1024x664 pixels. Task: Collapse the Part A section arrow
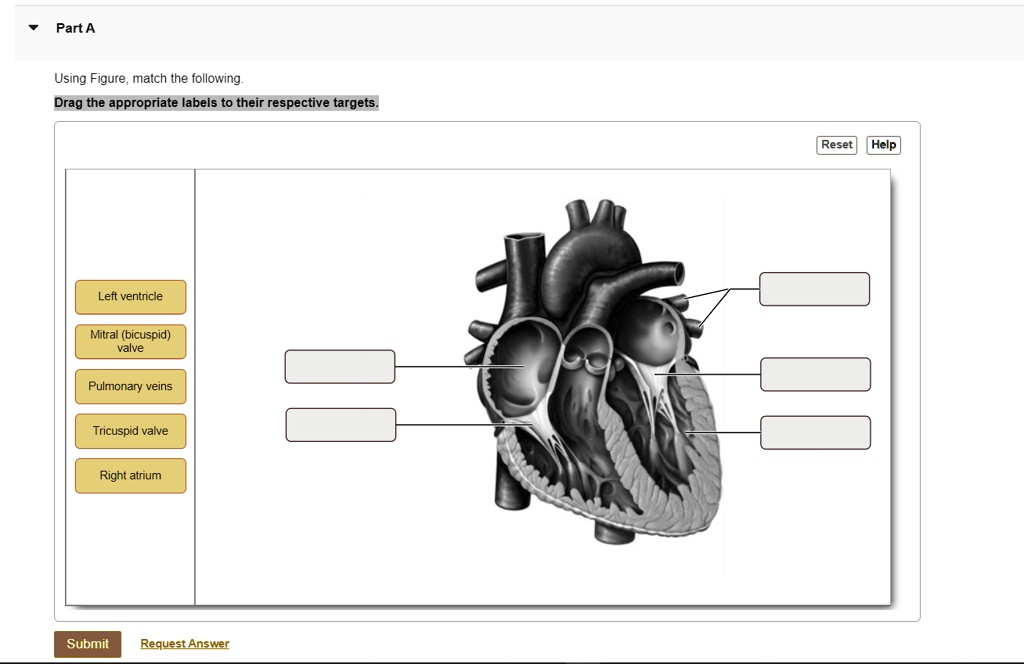click(34, 27)
